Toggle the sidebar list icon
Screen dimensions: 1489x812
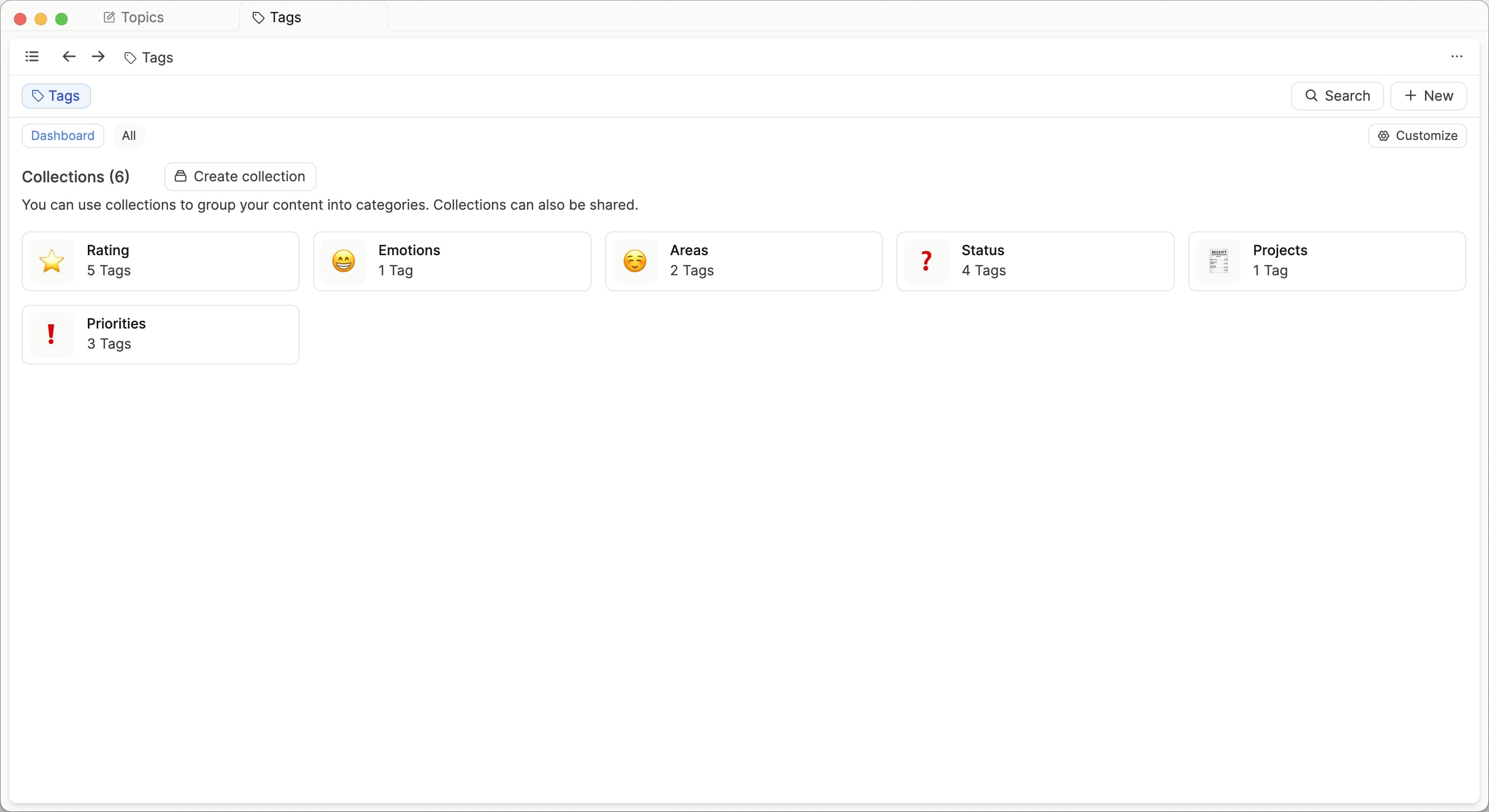tap(33, 57)
